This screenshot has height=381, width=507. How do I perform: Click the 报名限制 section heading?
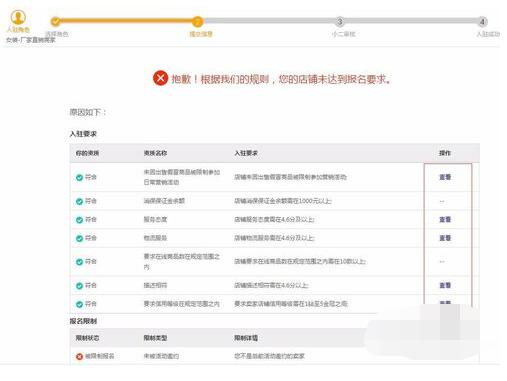click(x=83, y=321)
